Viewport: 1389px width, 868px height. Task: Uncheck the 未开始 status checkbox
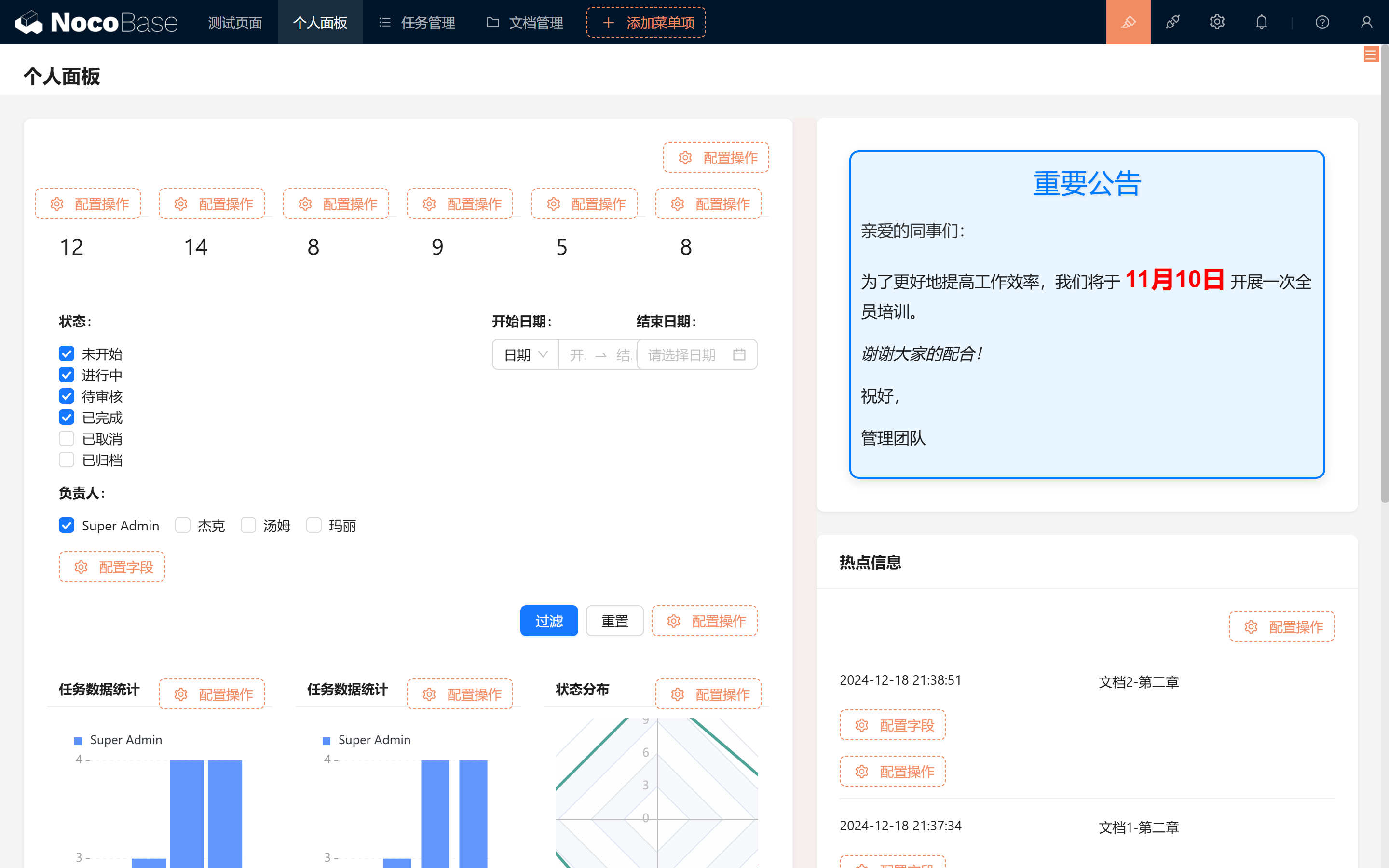pyautogui.click(x=67, y=353)
